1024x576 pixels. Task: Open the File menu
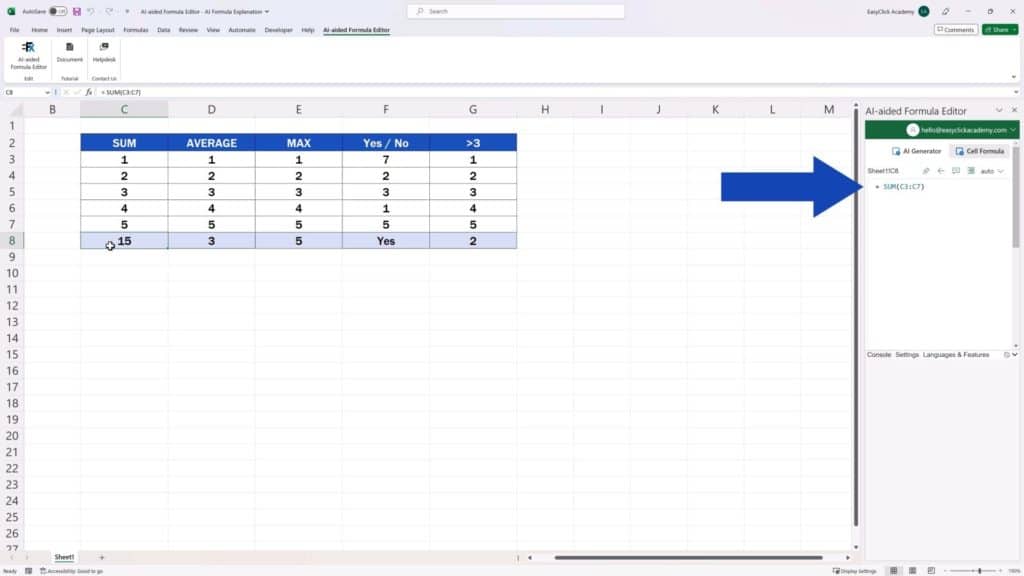[14, 30]
